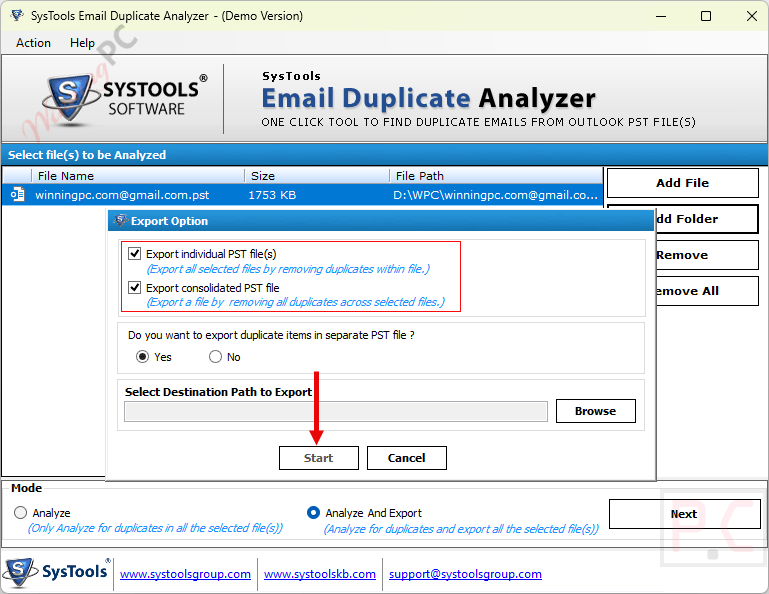Select the winningpc.com@gmail.com.pst file name

(122, 195)
